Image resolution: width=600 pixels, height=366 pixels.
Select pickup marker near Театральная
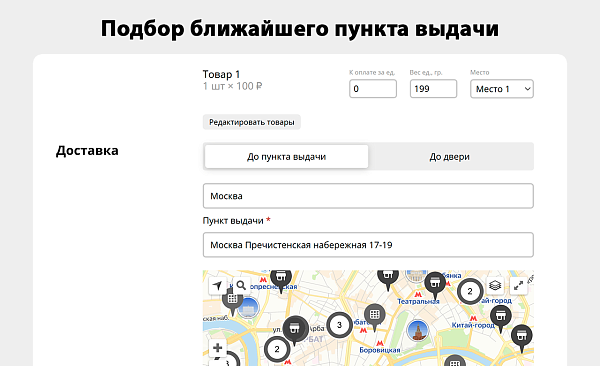[435, 284]
